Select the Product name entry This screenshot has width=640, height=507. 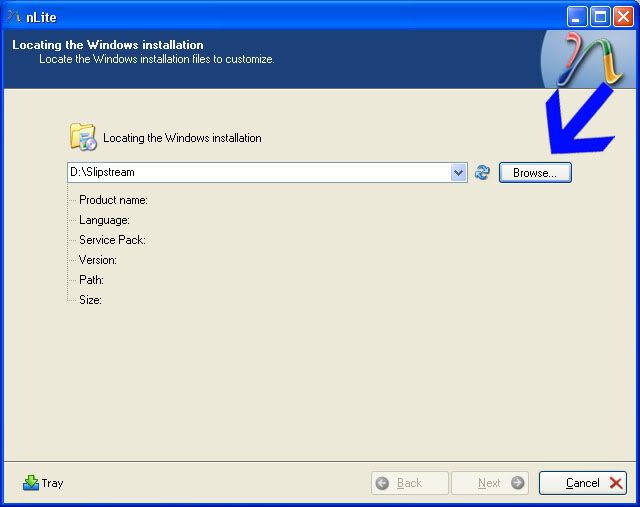pos(113,200)
